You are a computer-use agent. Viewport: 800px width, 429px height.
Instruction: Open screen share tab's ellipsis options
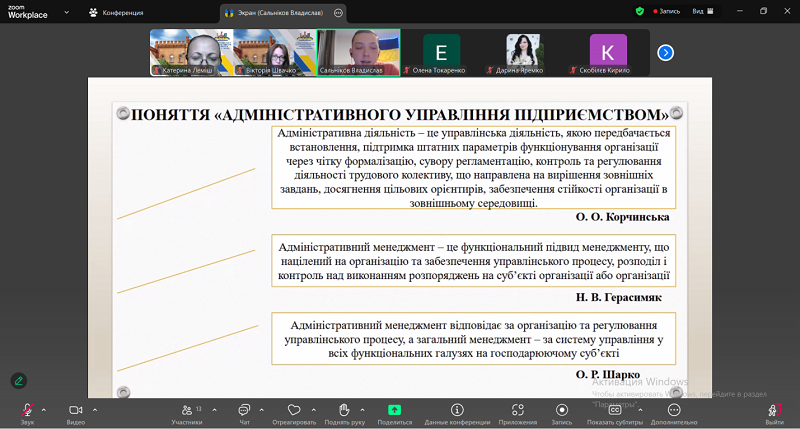pyautogui.click(x=338, y=13)
